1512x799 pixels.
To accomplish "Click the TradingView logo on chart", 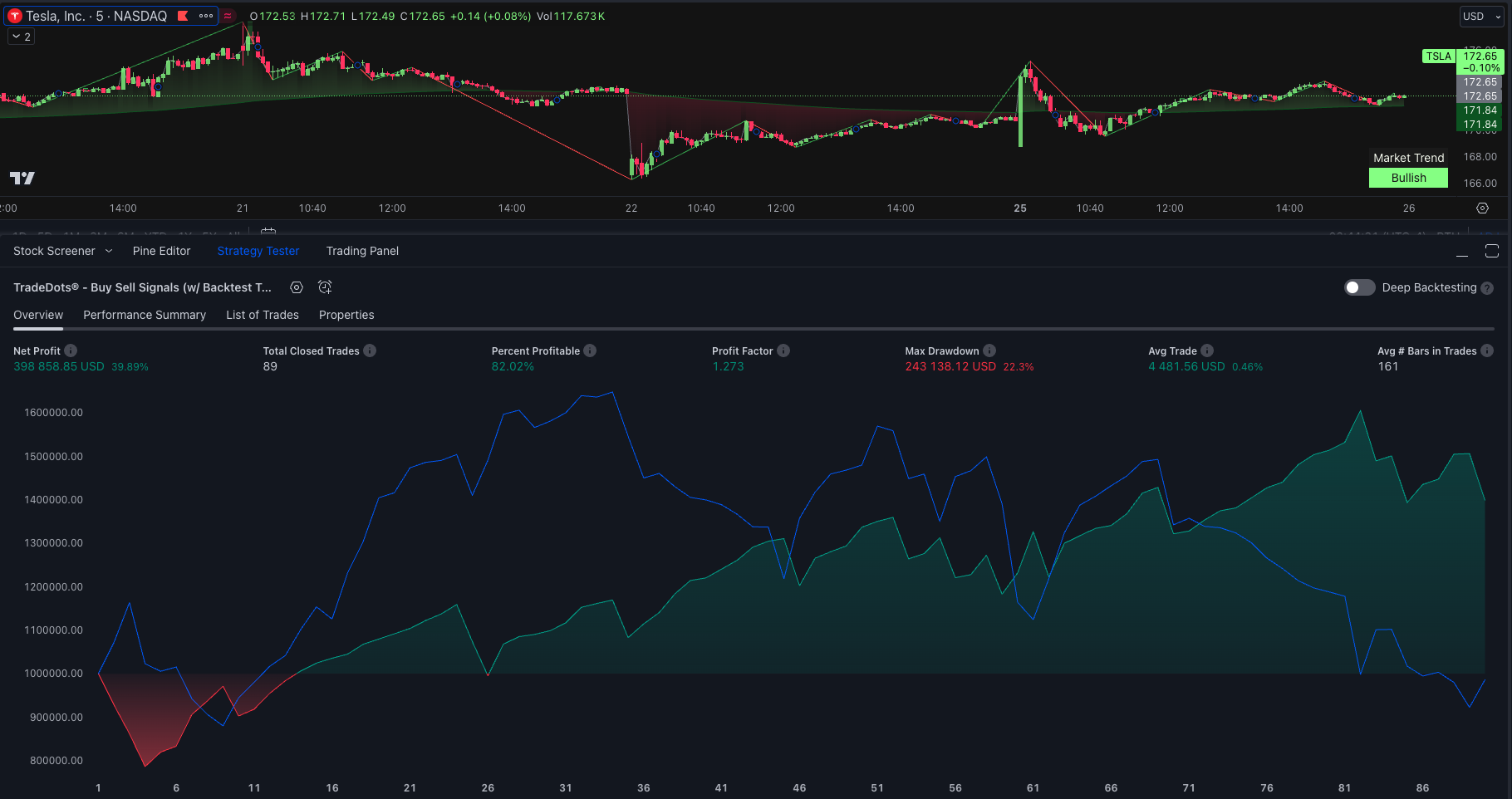I will (22, 178).
